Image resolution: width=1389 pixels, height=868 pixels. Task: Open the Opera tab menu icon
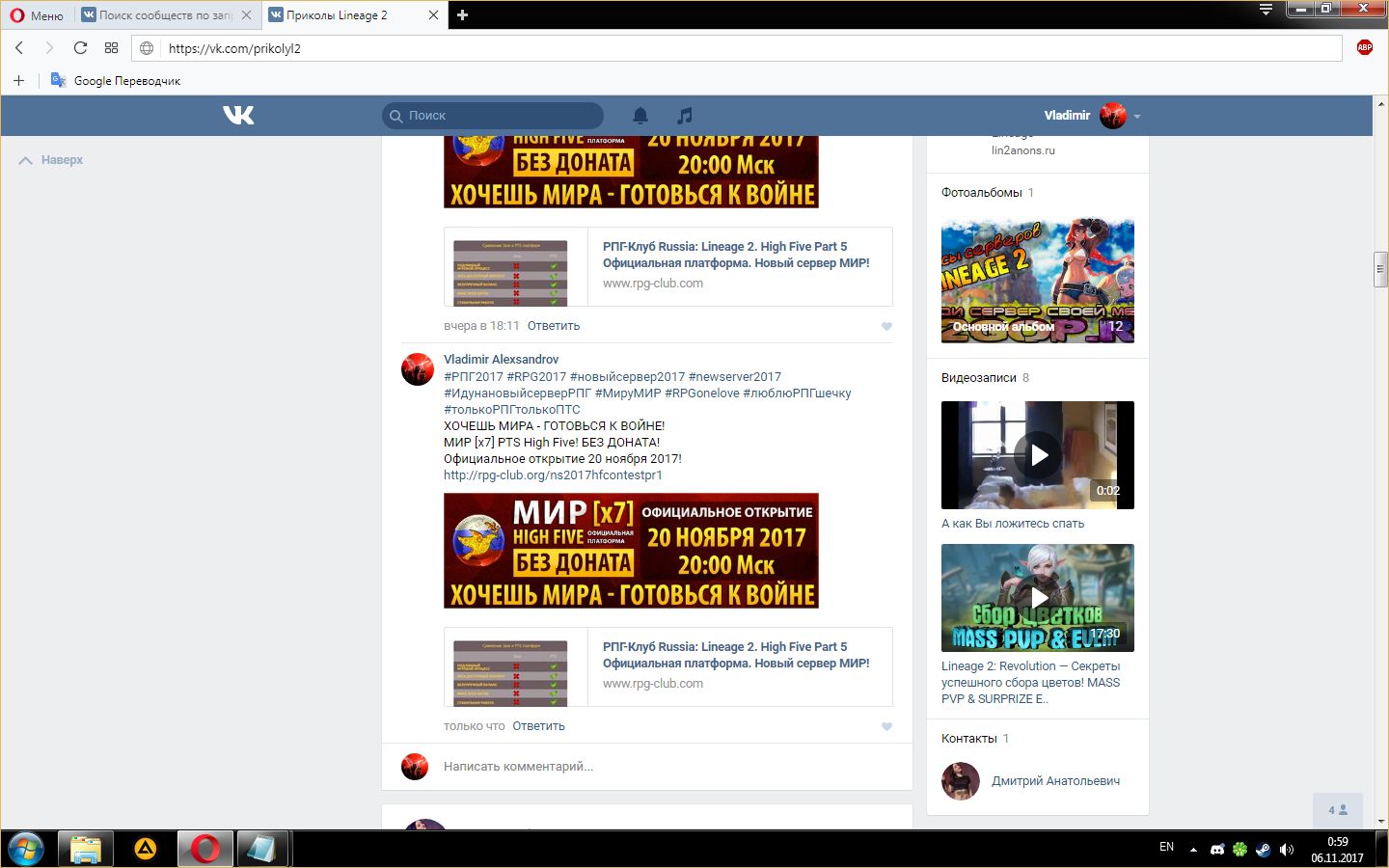coord(1266,11)
